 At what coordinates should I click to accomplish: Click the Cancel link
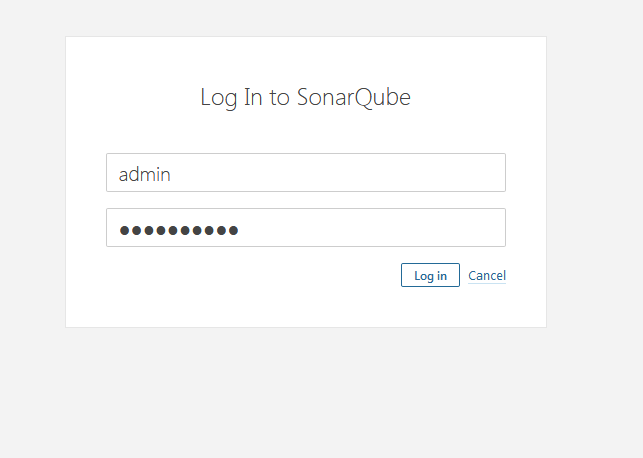coord(487,275)
